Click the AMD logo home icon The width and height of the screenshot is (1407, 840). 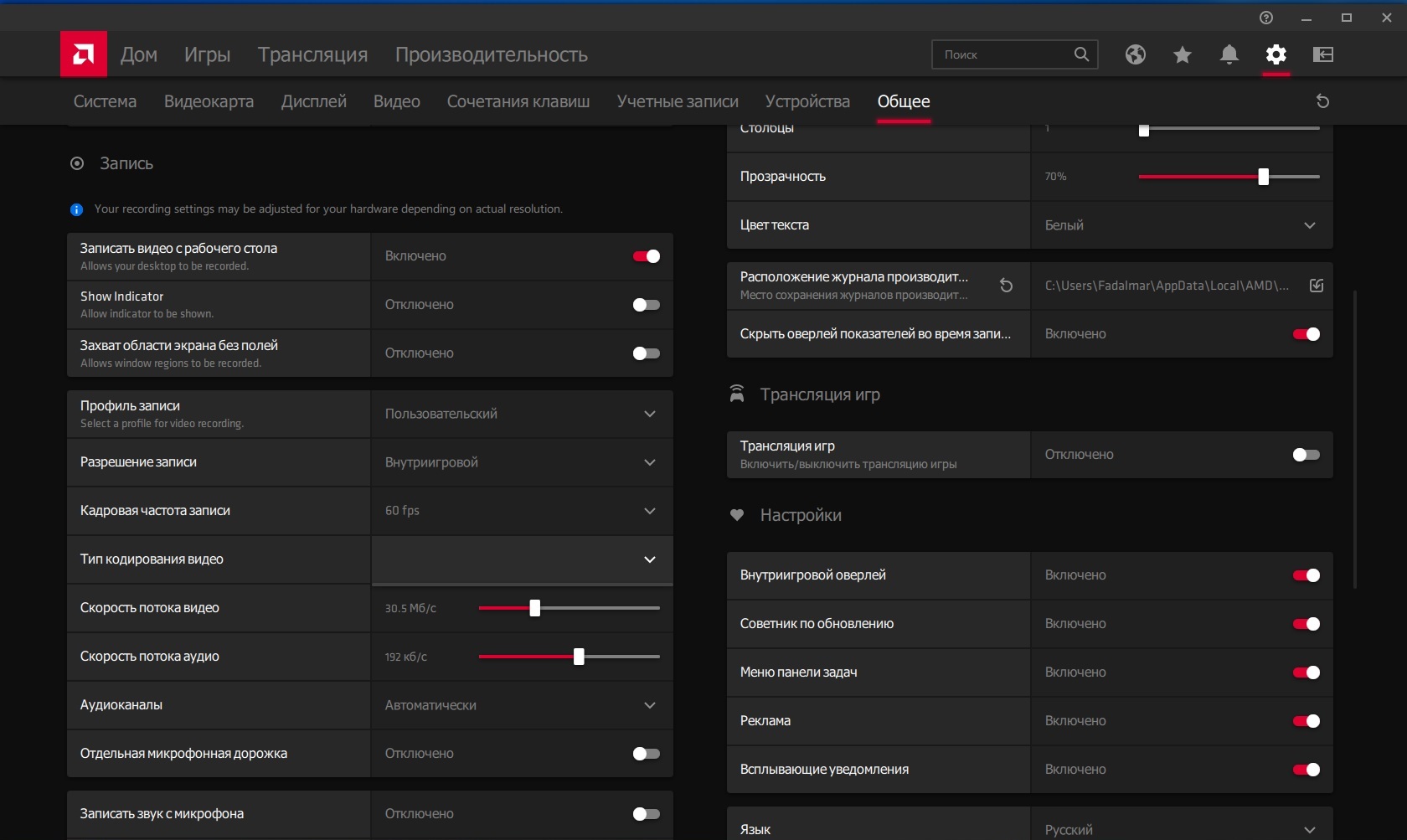click(83, 54)
